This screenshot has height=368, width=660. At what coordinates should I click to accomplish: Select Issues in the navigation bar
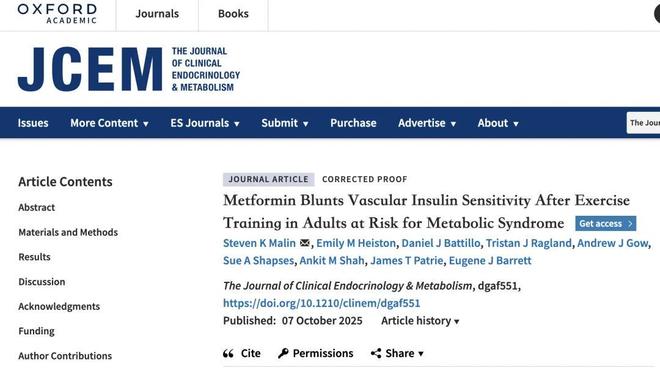33,123
